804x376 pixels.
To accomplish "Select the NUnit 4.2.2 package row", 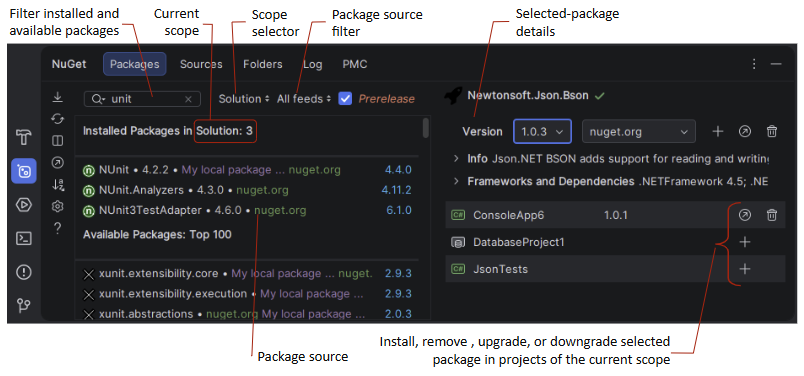I will [247, 170].
